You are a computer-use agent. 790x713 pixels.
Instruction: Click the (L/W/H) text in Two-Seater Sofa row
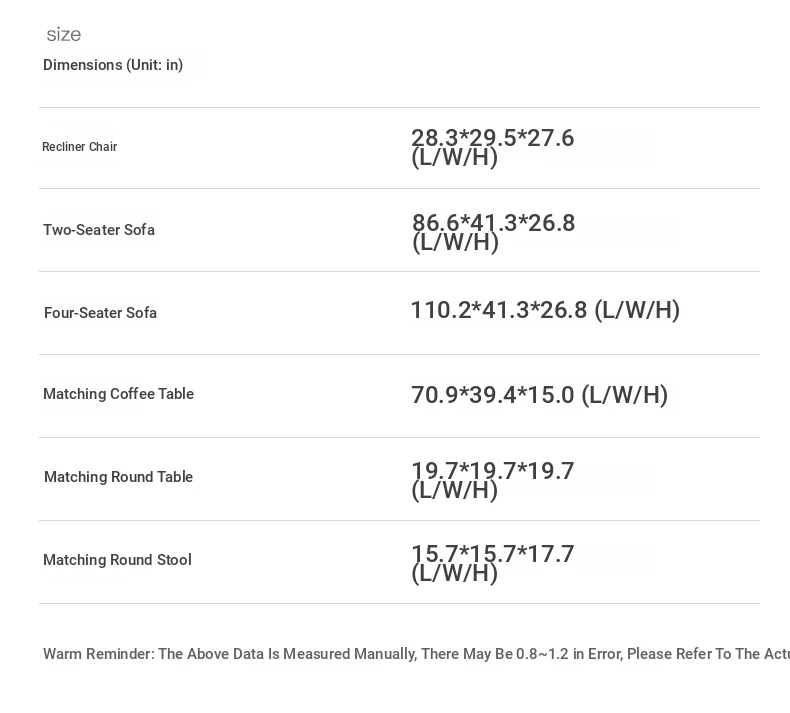[456, 243]
